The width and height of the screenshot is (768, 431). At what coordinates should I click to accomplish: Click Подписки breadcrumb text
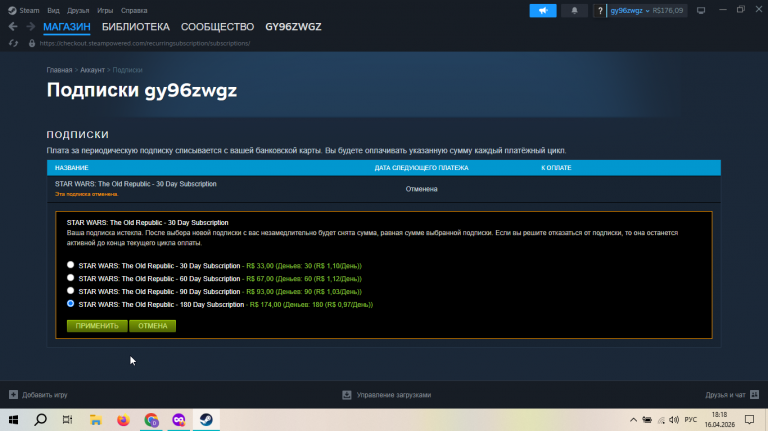127,70
